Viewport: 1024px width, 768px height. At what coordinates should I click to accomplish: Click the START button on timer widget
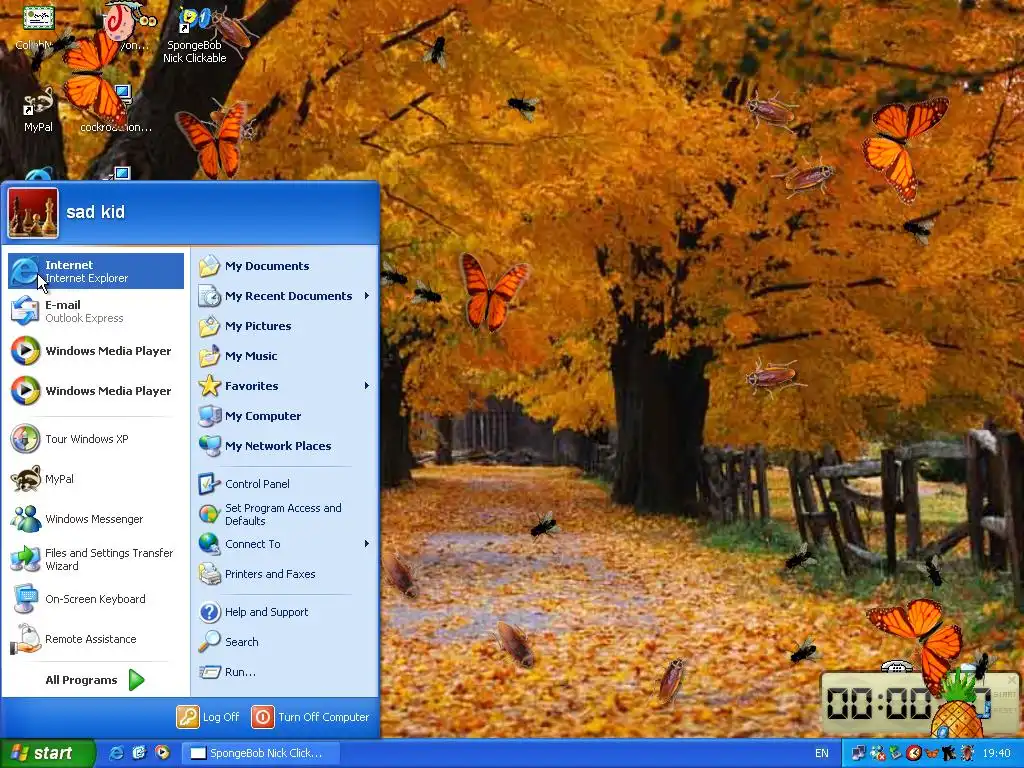(x=1005, y=694)
